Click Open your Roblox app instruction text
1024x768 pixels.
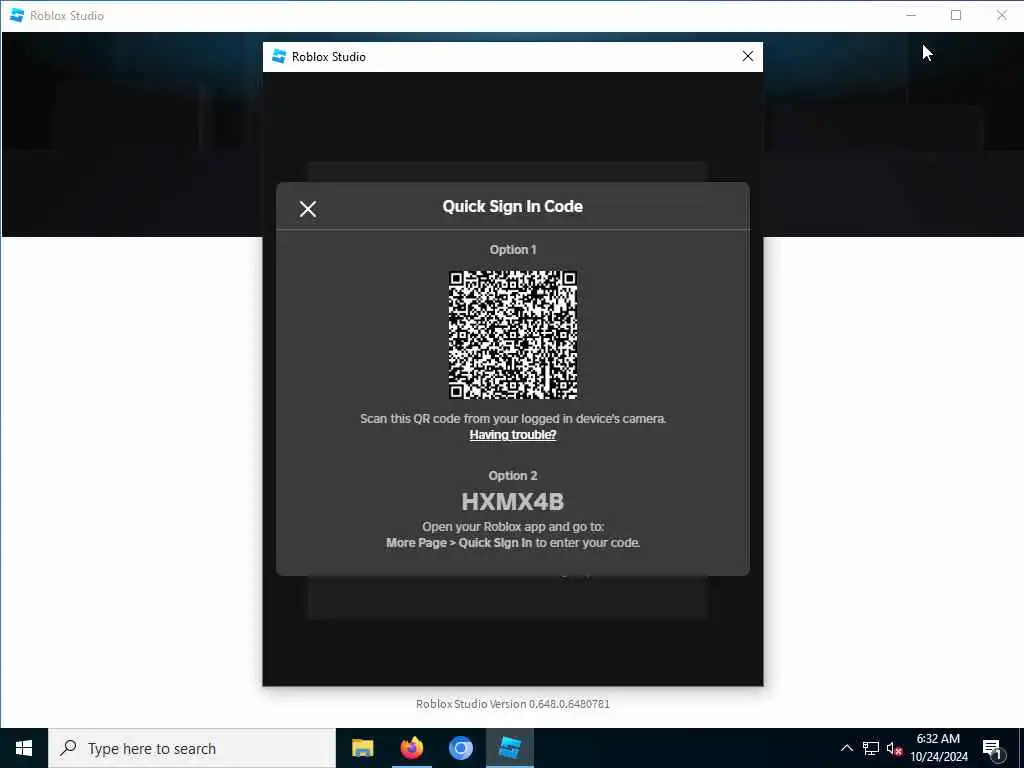513,527
